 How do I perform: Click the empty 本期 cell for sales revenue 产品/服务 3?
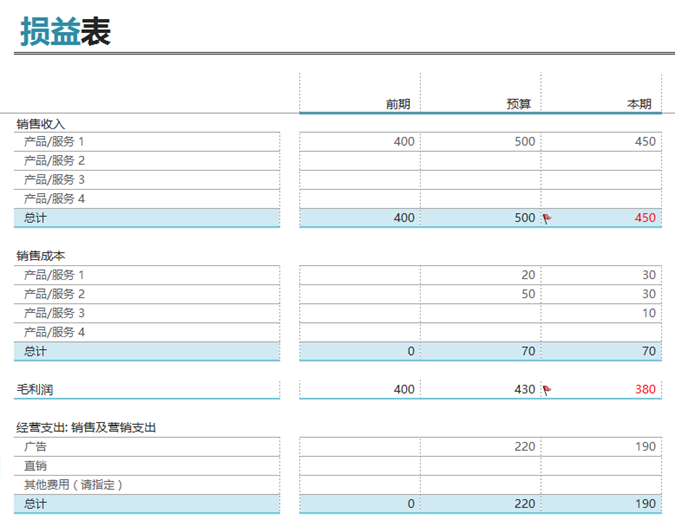coord(601,180)
